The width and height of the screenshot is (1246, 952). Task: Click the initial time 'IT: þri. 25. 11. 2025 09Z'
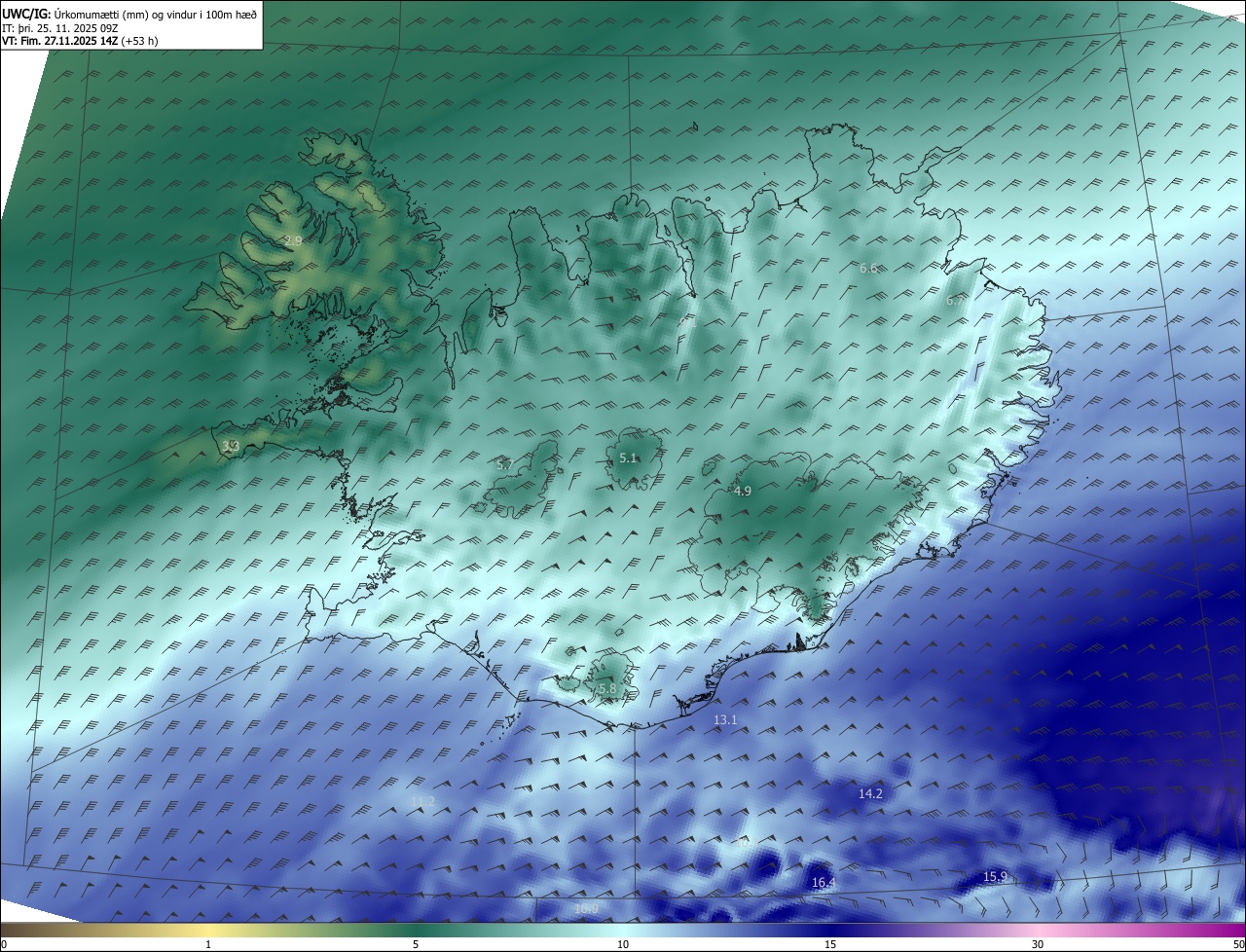(x=60, y=27)
